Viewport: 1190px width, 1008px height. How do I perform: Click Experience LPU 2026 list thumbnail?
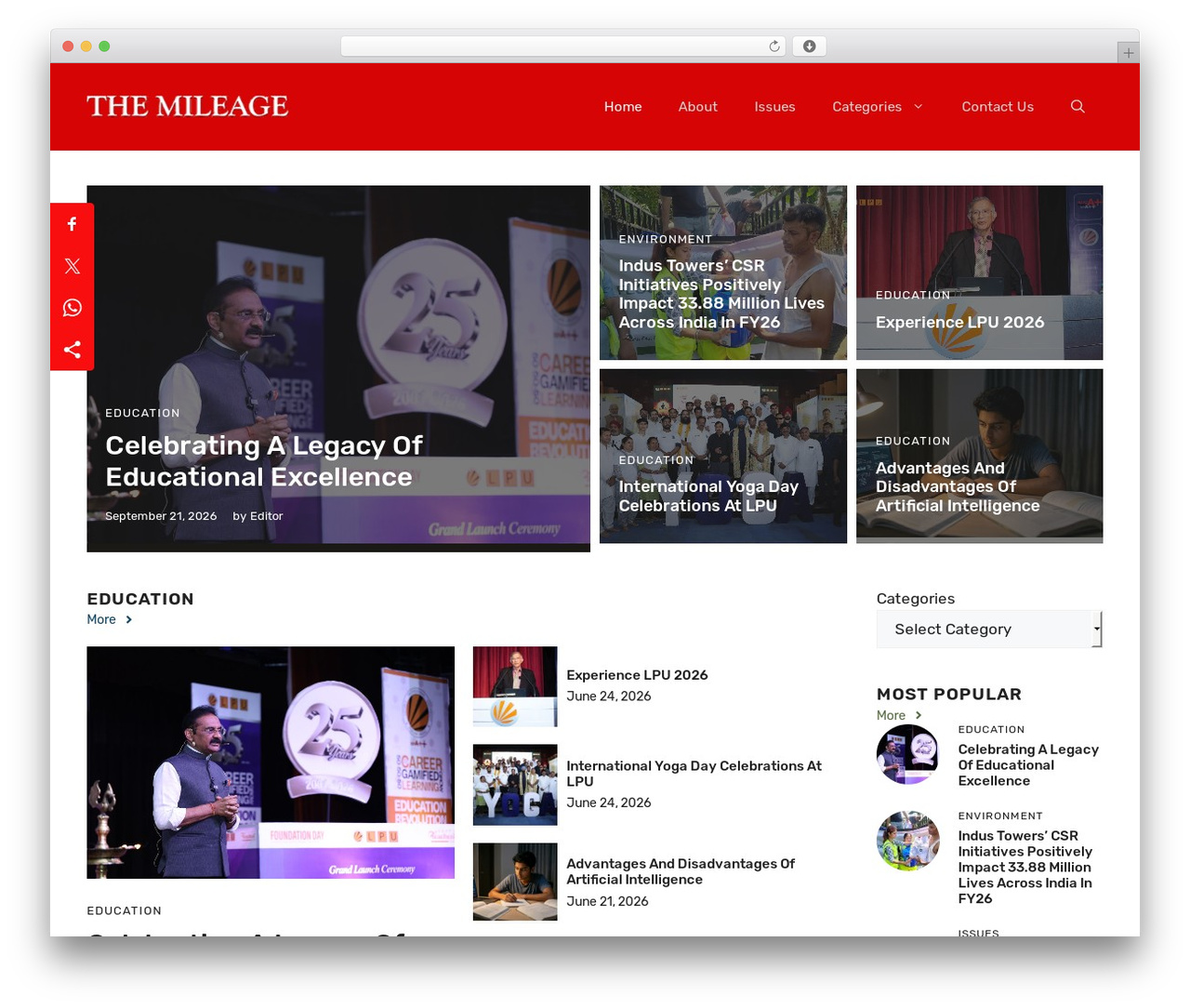[515, 686]
